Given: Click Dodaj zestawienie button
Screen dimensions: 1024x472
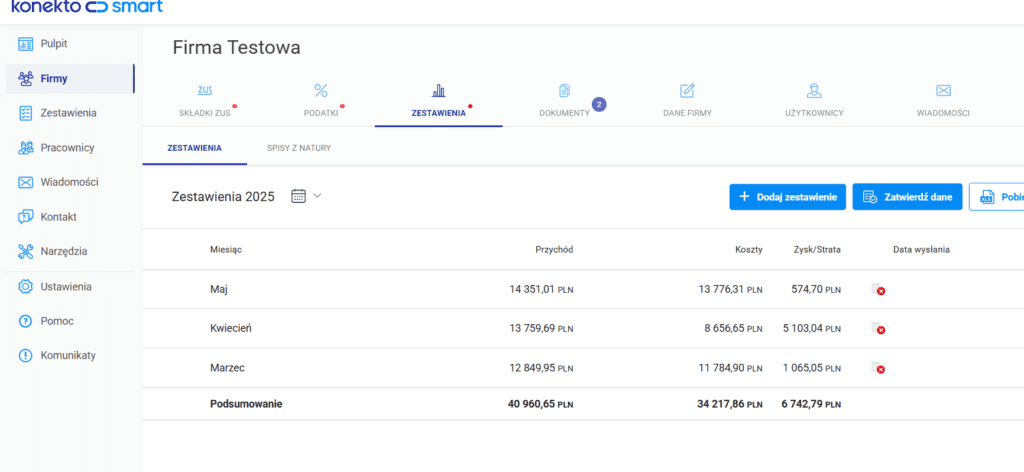Looking at the screenshot, I should coord(787,197).
